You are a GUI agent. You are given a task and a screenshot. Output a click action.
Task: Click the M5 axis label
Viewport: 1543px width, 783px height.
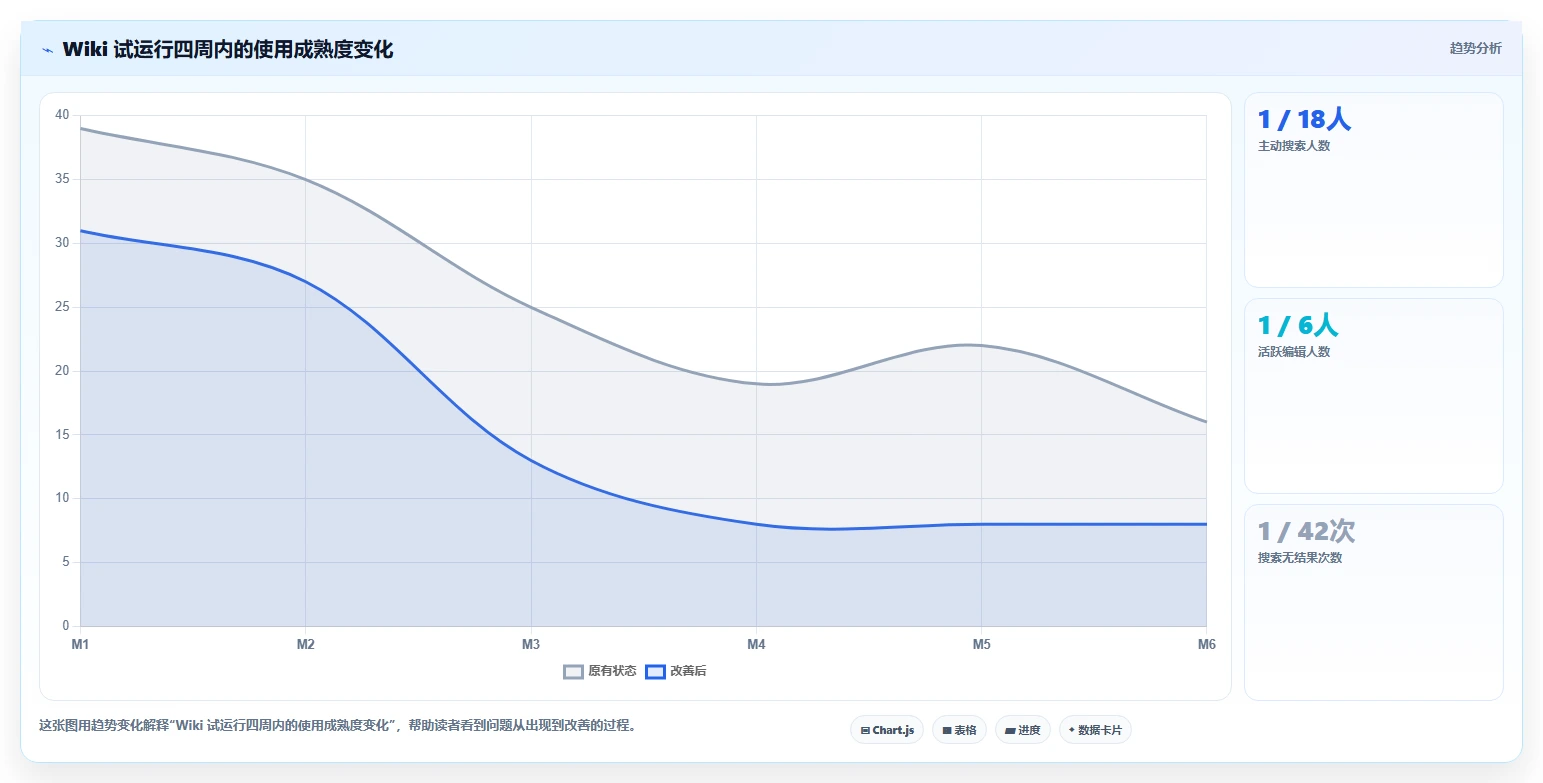click(981, 644)
